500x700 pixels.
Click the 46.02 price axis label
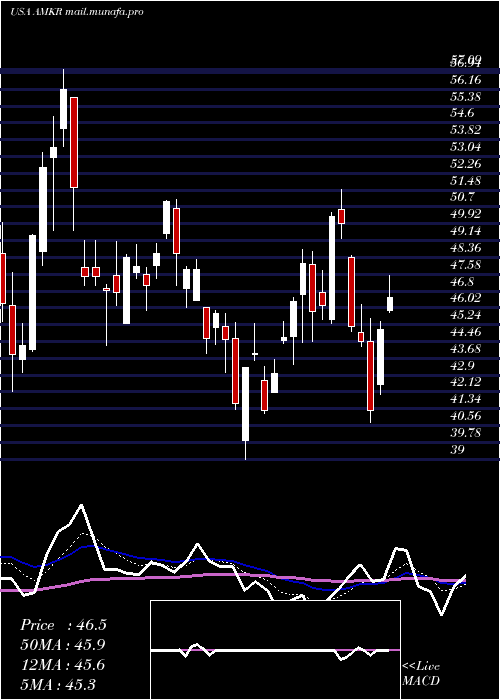pos(466,299)
